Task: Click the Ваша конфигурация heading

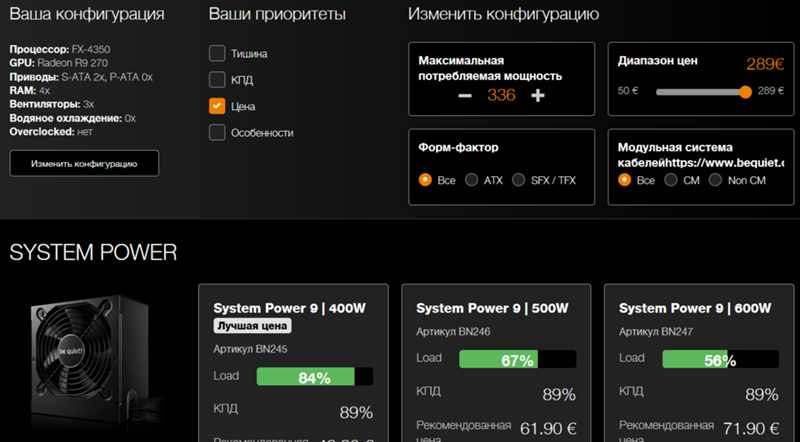Action: coord(87,14)
